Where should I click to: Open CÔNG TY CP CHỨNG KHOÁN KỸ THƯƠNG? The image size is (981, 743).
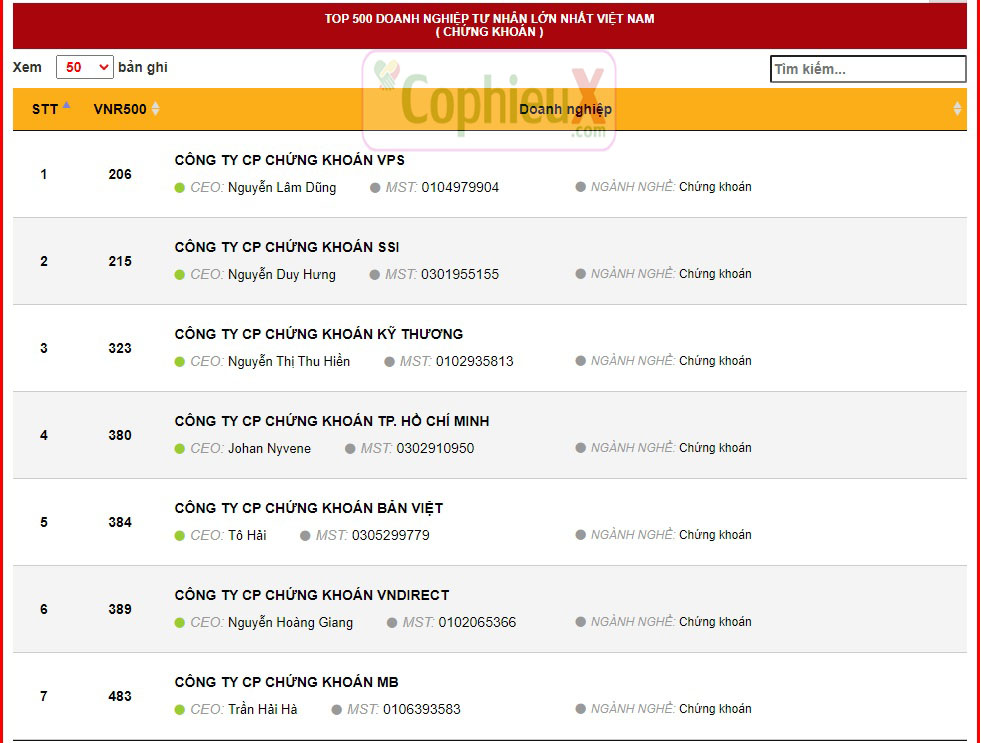tap(318, 334)
